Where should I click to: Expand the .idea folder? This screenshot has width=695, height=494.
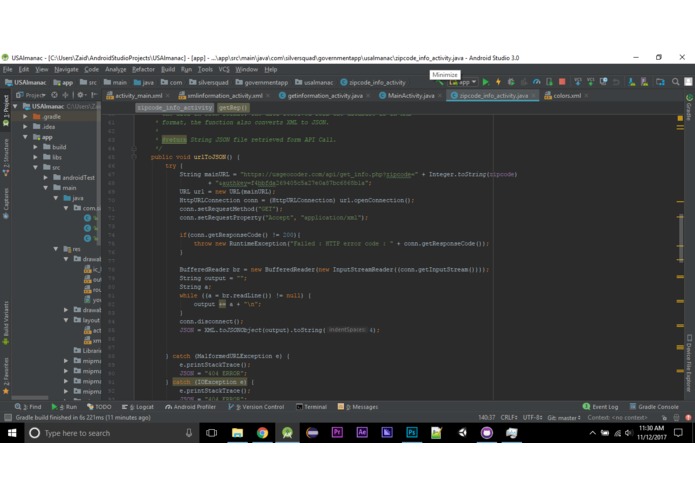[x=25, y=127]
